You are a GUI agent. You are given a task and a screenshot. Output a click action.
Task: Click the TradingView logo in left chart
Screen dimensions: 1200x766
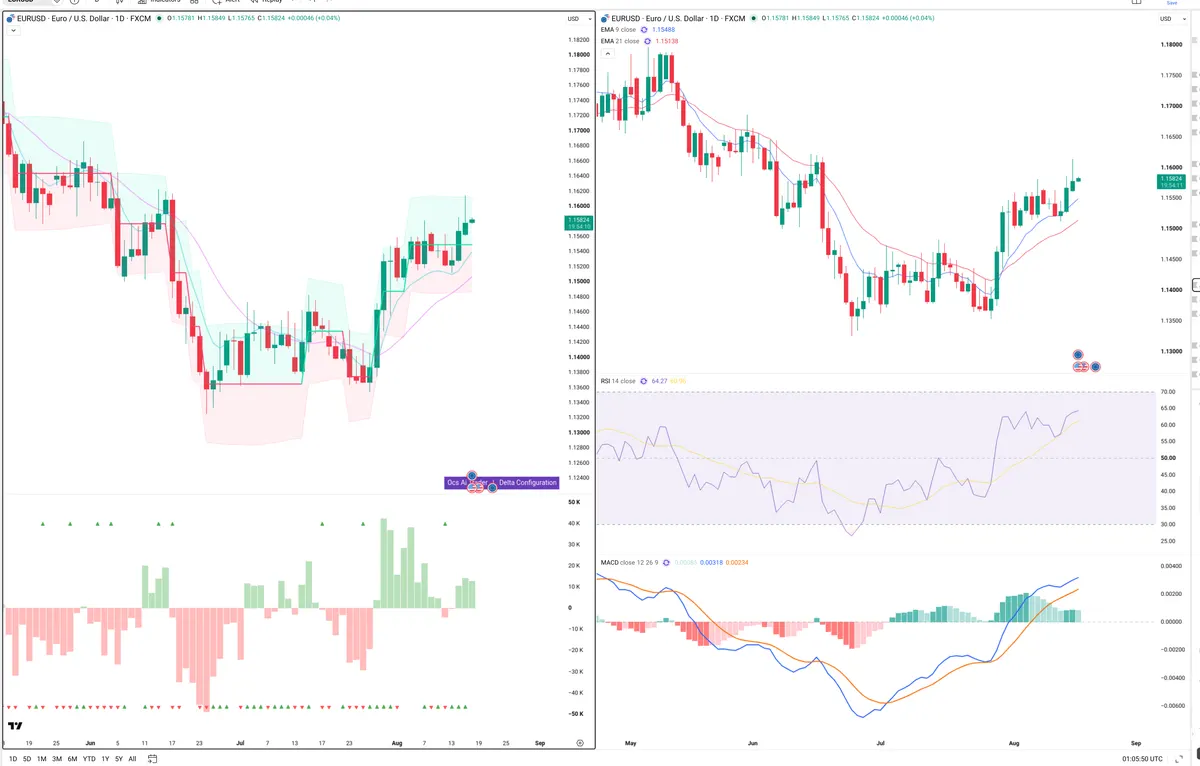tap(16, 726)
